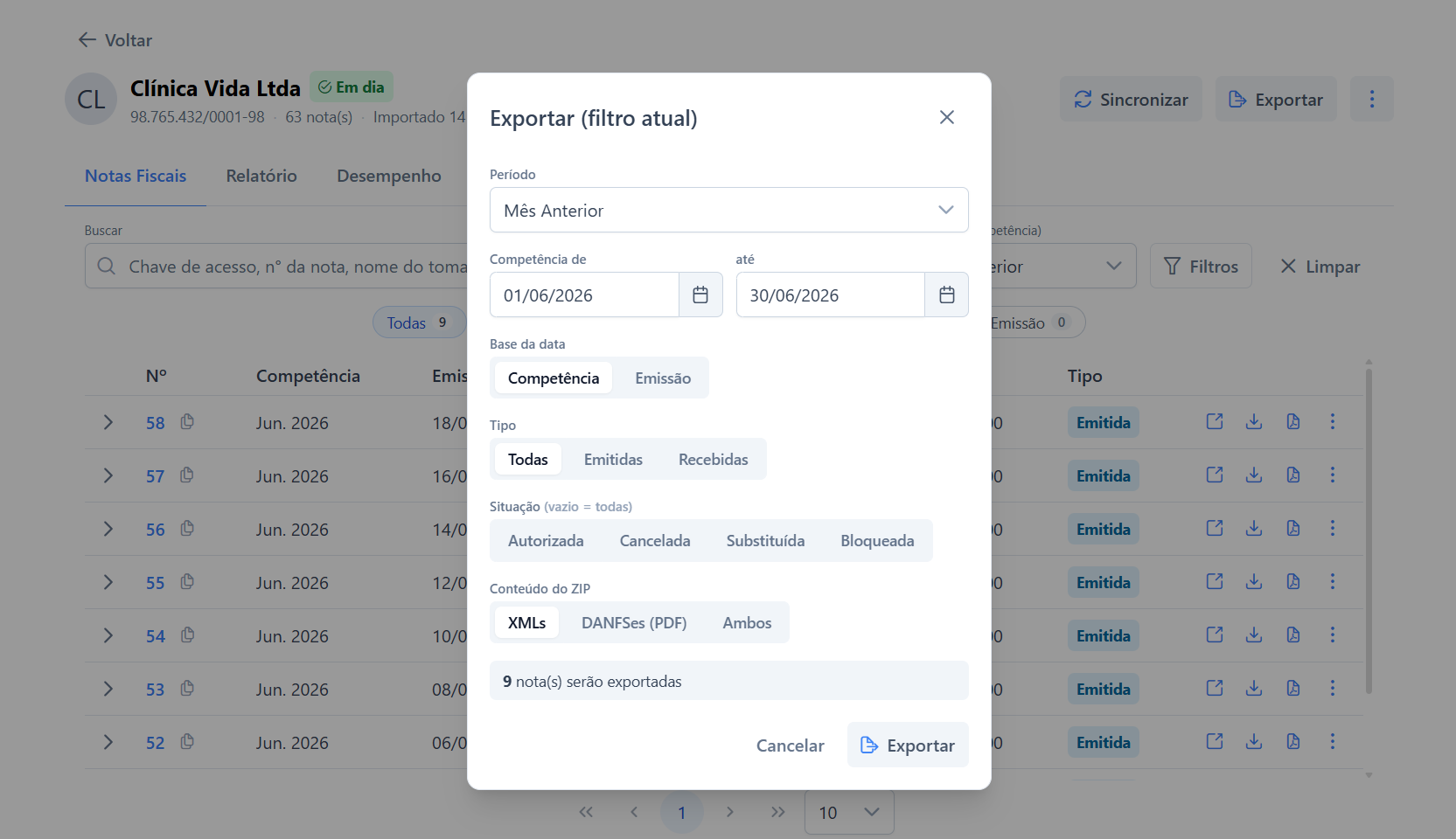1456x839 pixels.
Task: Switch to the Relatório tab
Action: tap(261, 176)
